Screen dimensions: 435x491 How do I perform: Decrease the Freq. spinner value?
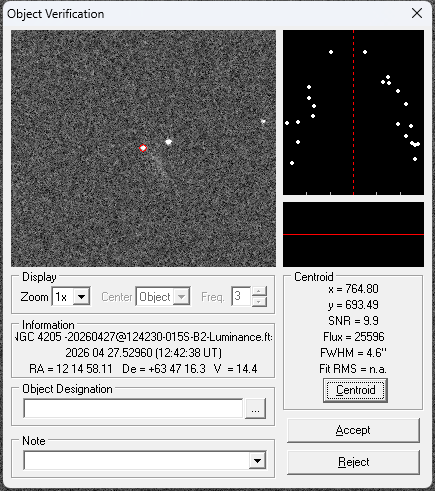pos(259,301)
